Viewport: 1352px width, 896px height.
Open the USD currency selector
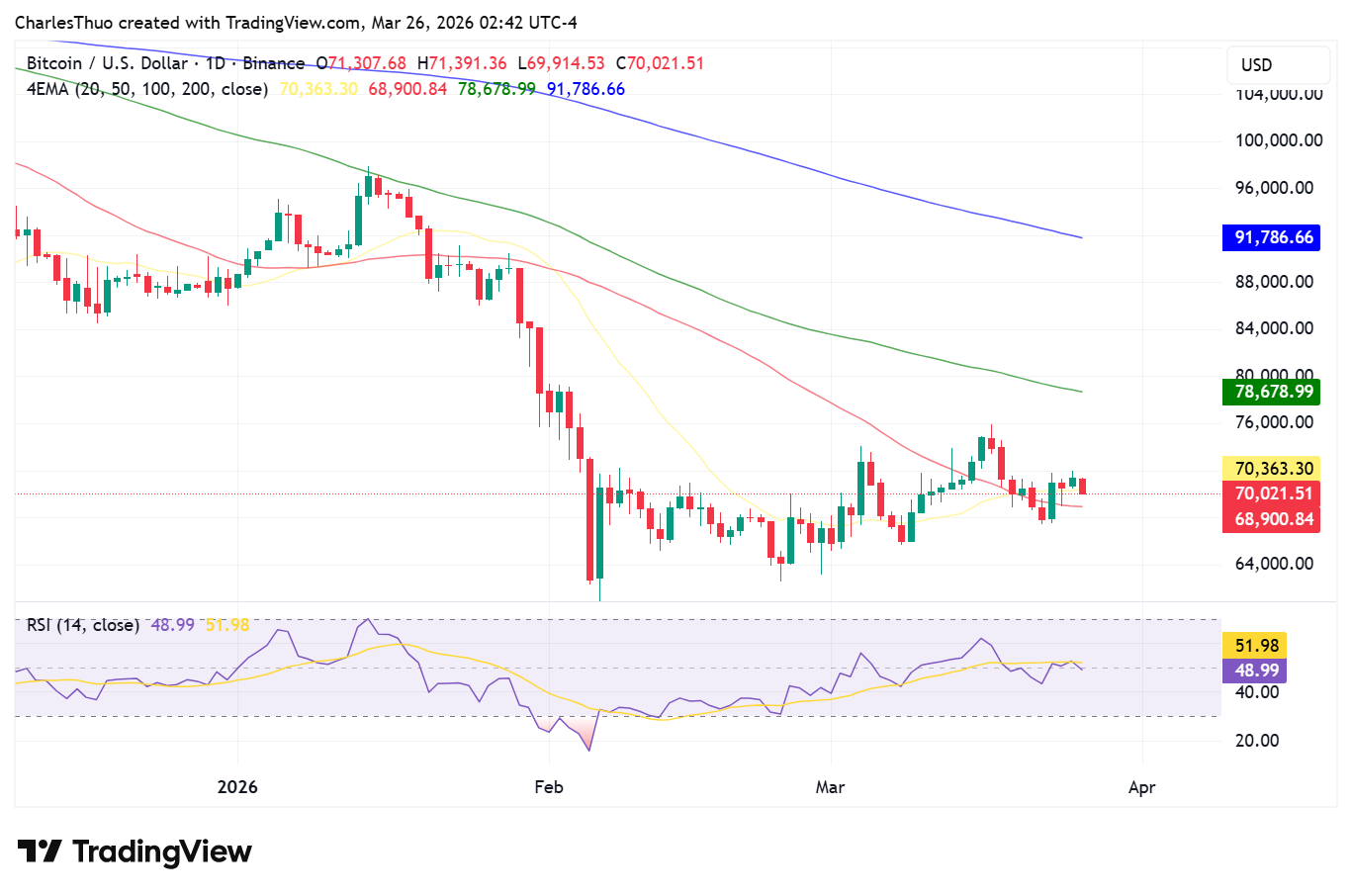tap(1277, 64)
